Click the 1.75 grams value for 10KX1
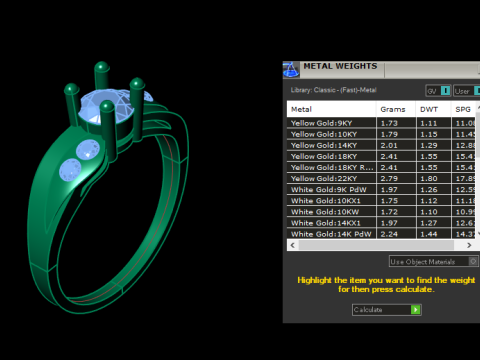 tap(389, 201)
